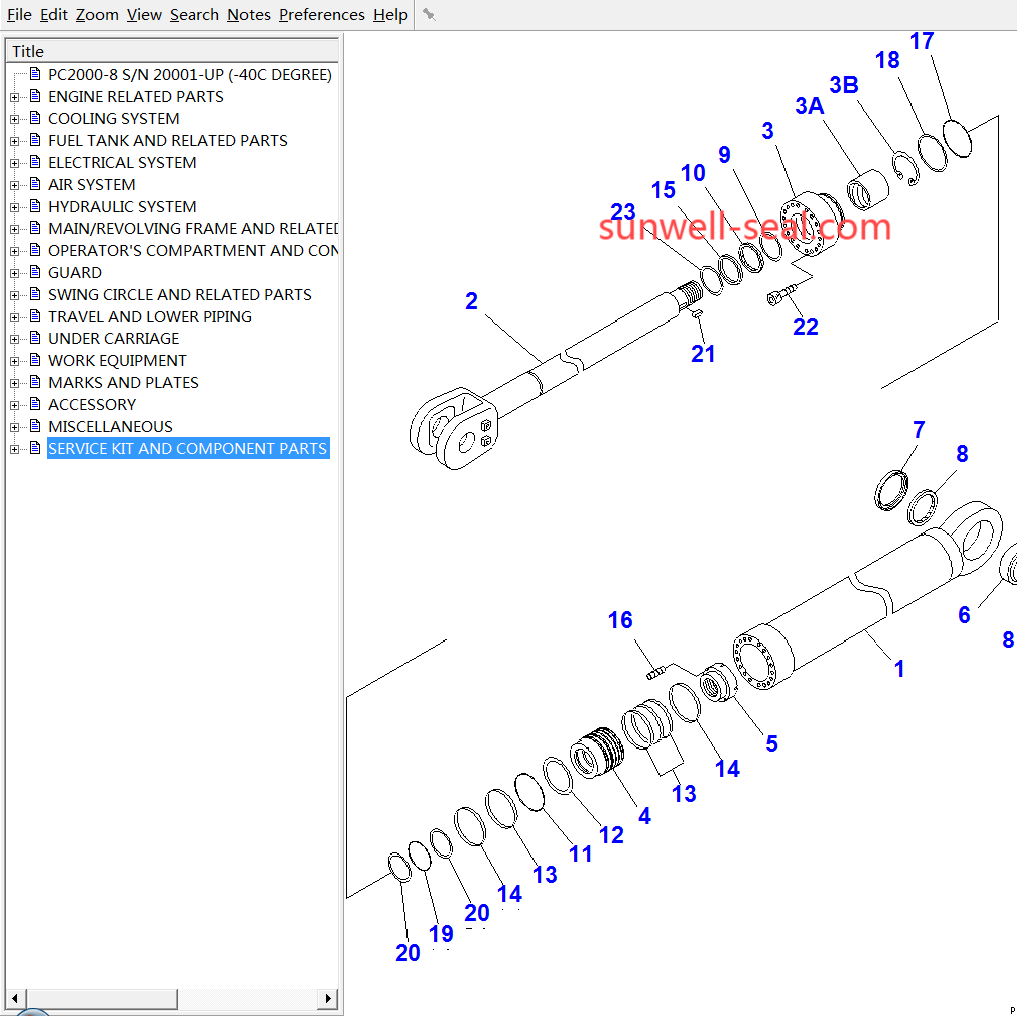Viewport: 1017px width, 1017px height.
Task: Click the page icon next to HYDRAULIC SYSTEM
Action: (35, 206)
